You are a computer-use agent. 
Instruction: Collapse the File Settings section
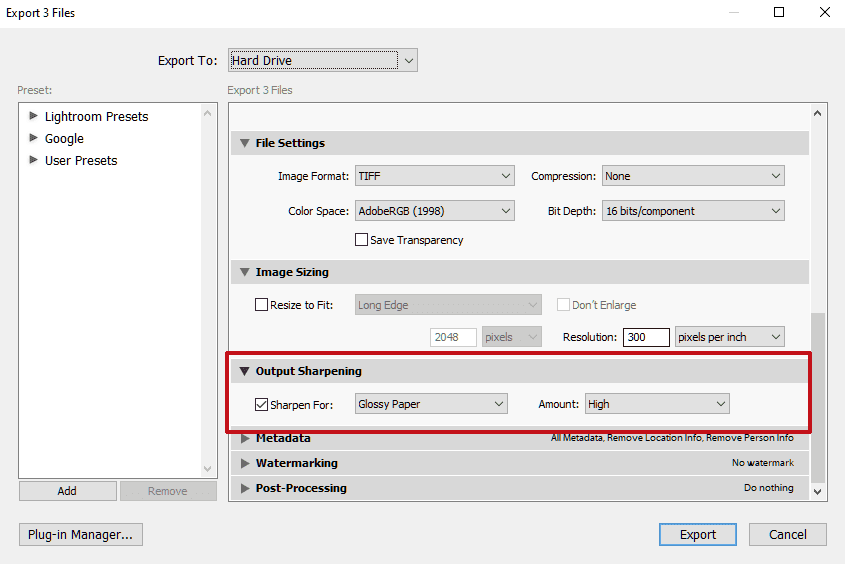pyautogui.click(x=245, y=143)
